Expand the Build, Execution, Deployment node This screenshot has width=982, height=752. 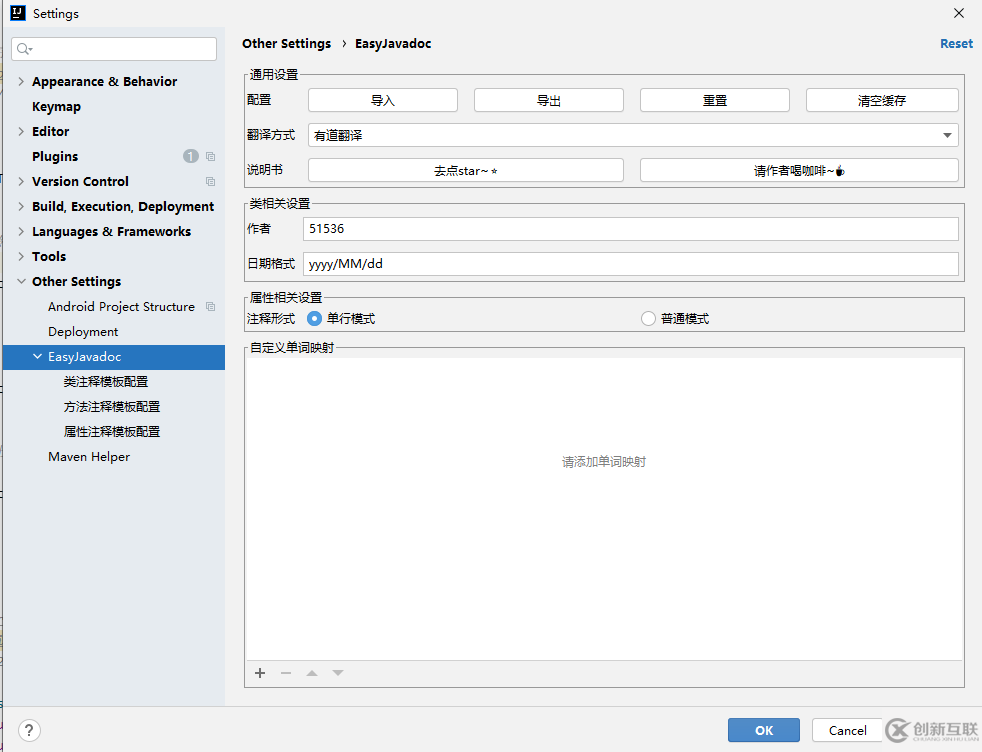point(21,207)
